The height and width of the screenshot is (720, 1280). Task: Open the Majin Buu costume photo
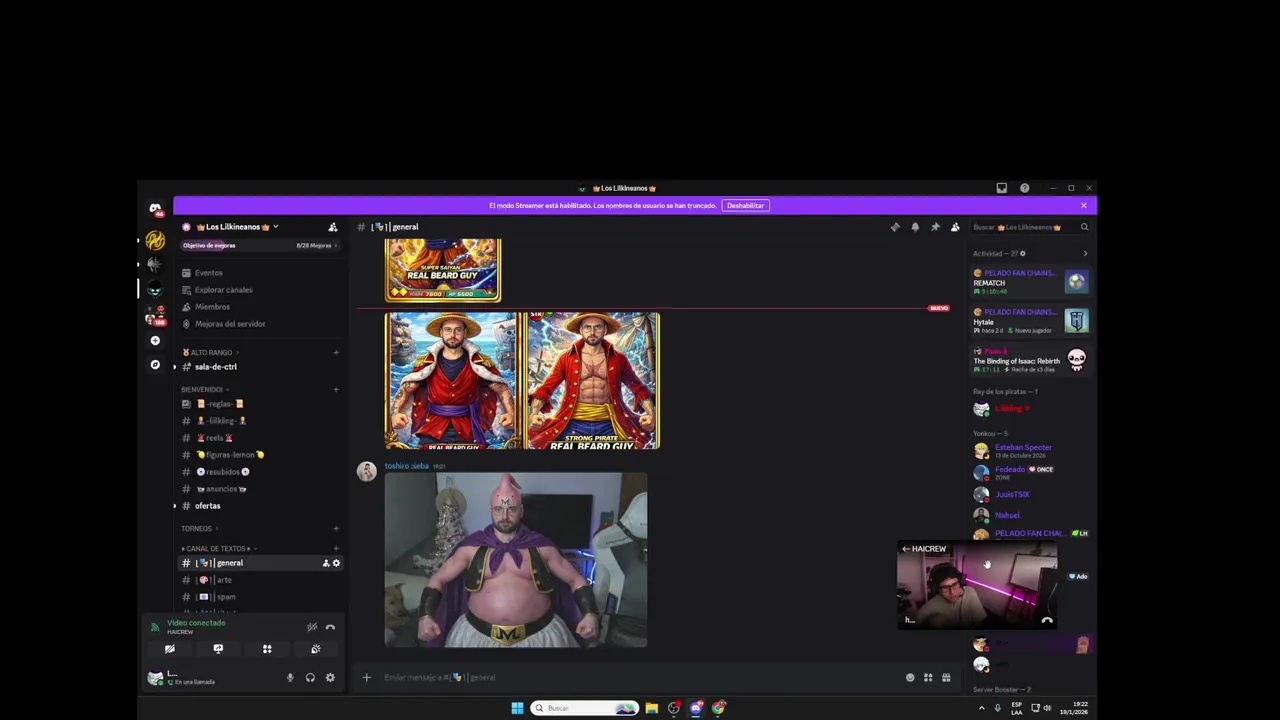coord(516,560)
